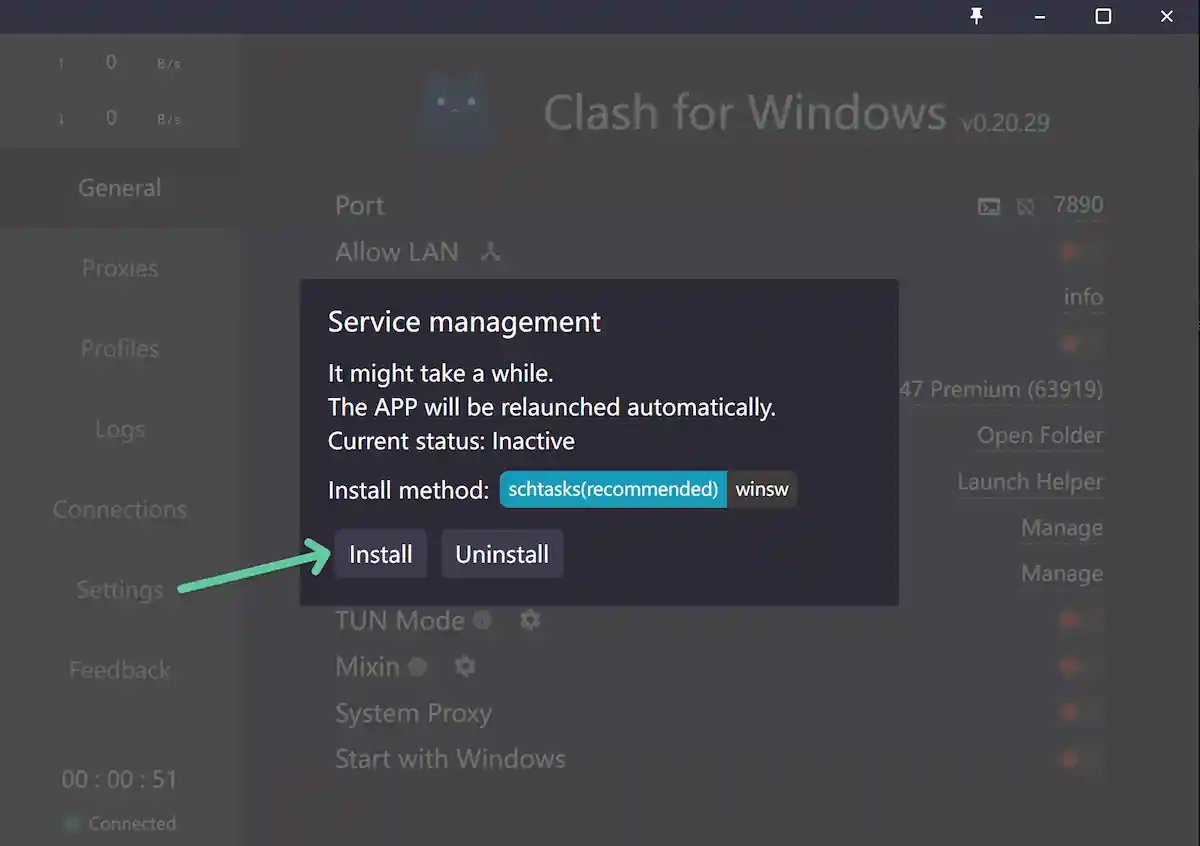This screenshot has height=846, width=1200.
Task: Open terminal icon next to port
Action: 988,207
